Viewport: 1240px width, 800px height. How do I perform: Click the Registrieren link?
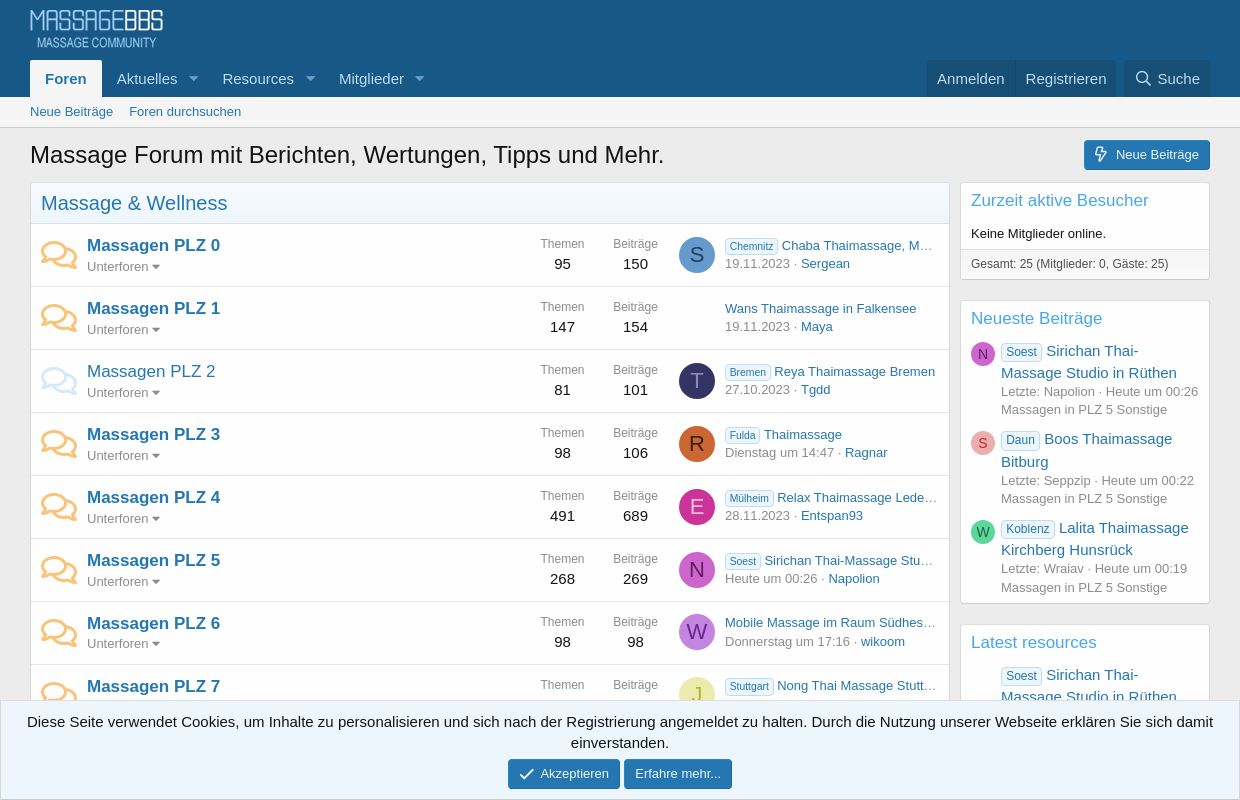pyautogui.click(x=1066, y=78)
